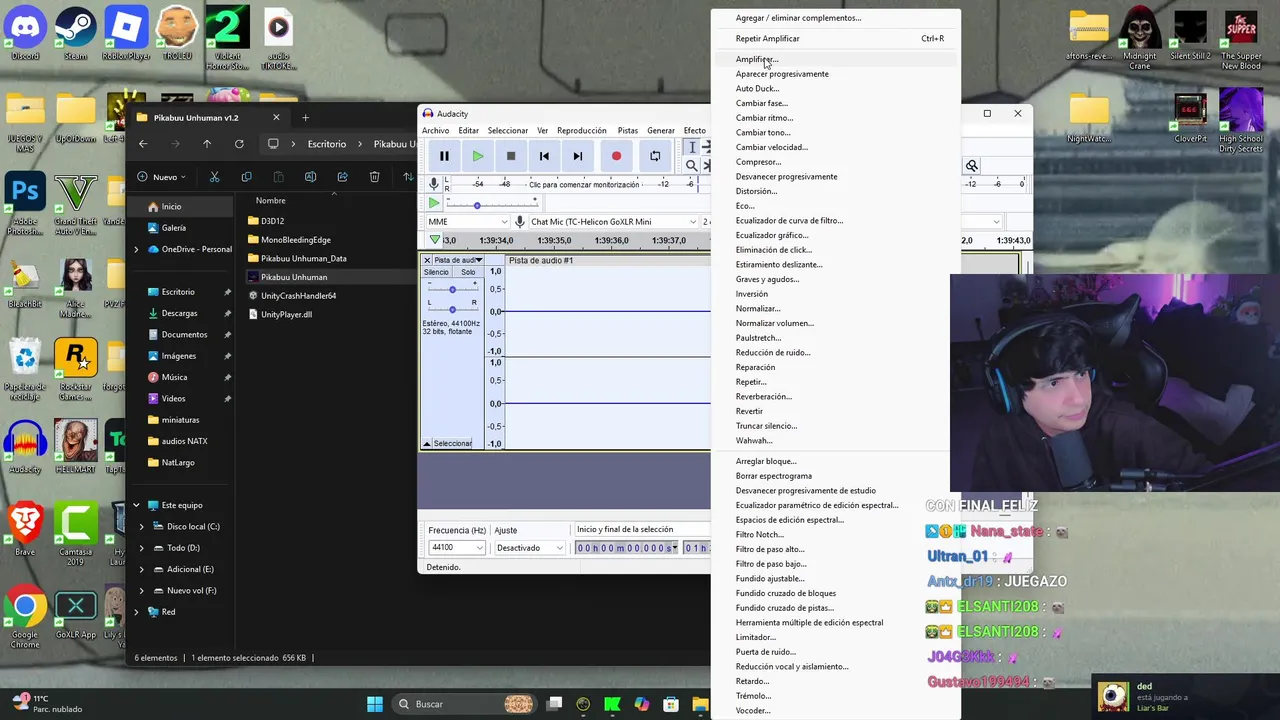
Task: Click the Stop button in Audacity
Action: coord(511,156)
